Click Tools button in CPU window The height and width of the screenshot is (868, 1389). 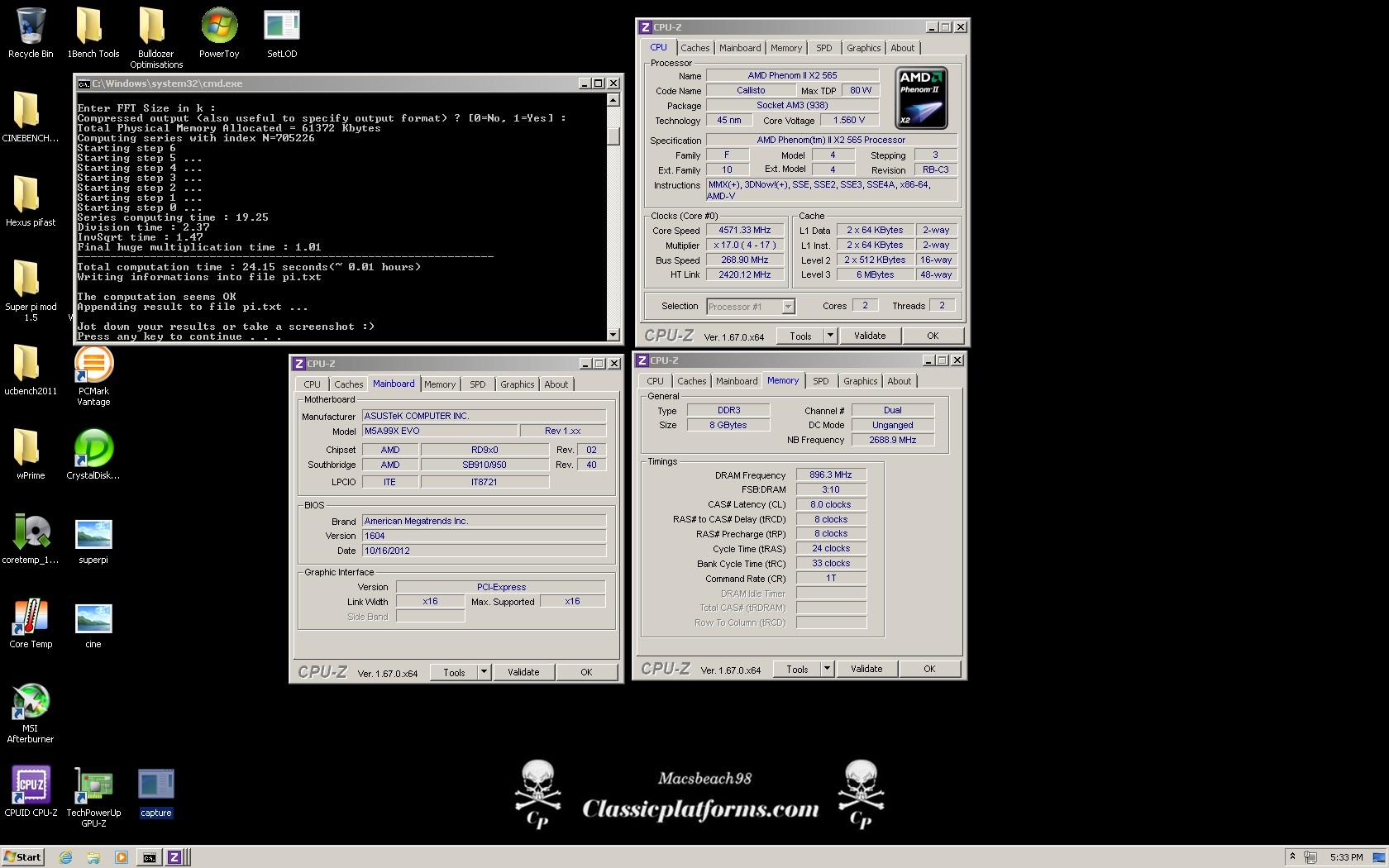(x=800, y=336)
